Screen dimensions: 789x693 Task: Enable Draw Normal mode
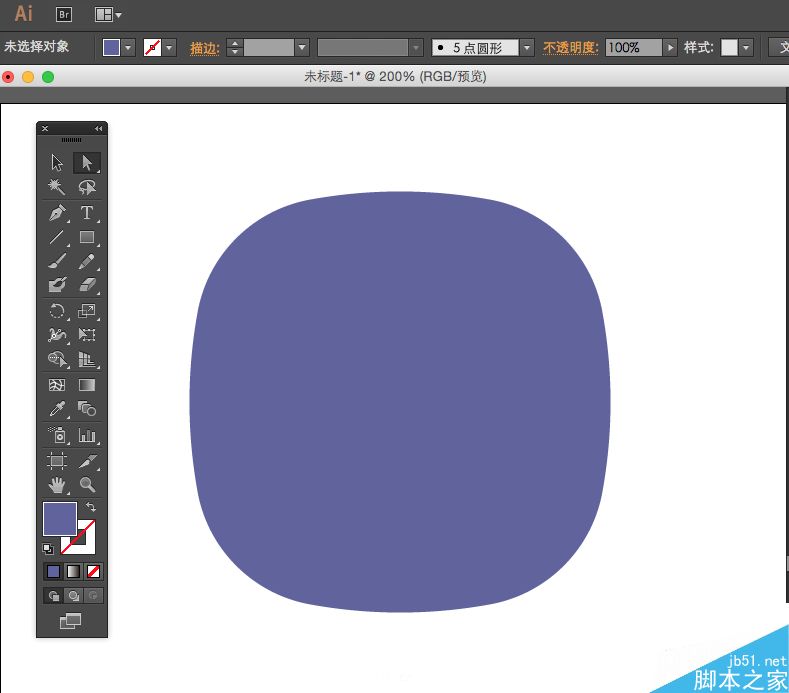coord(53,596)
